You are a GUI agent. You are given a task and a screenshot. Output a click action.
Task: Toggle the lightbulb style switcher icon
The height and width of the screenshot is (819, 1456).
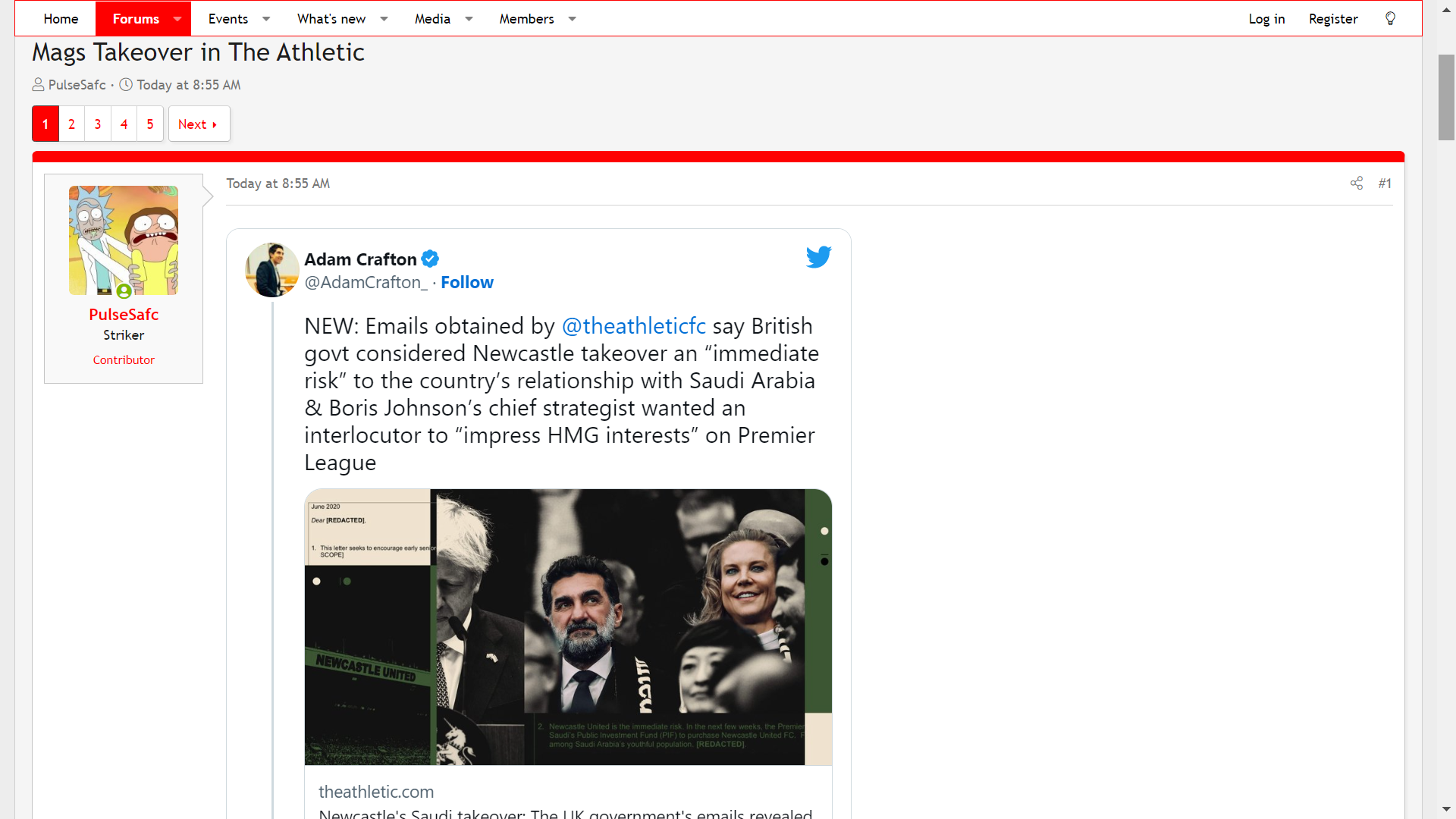1390,19
